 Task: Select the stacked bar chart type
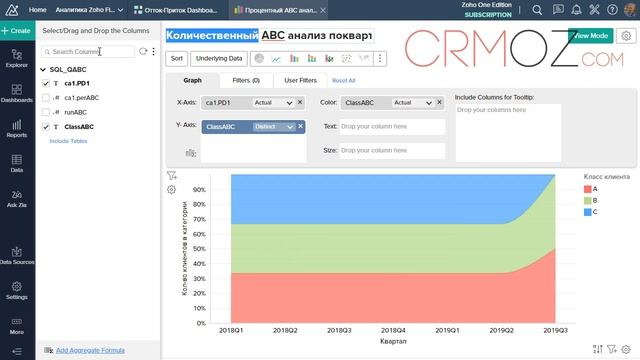[312, 59]
